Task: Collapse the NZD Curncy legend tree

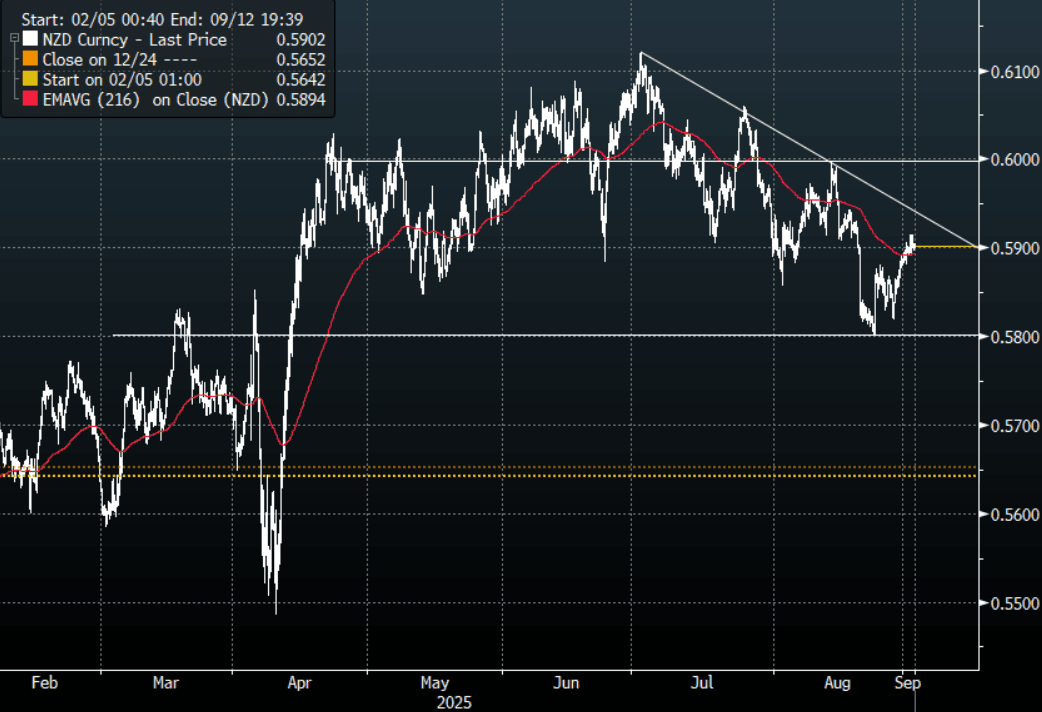Action: [14, 37]
